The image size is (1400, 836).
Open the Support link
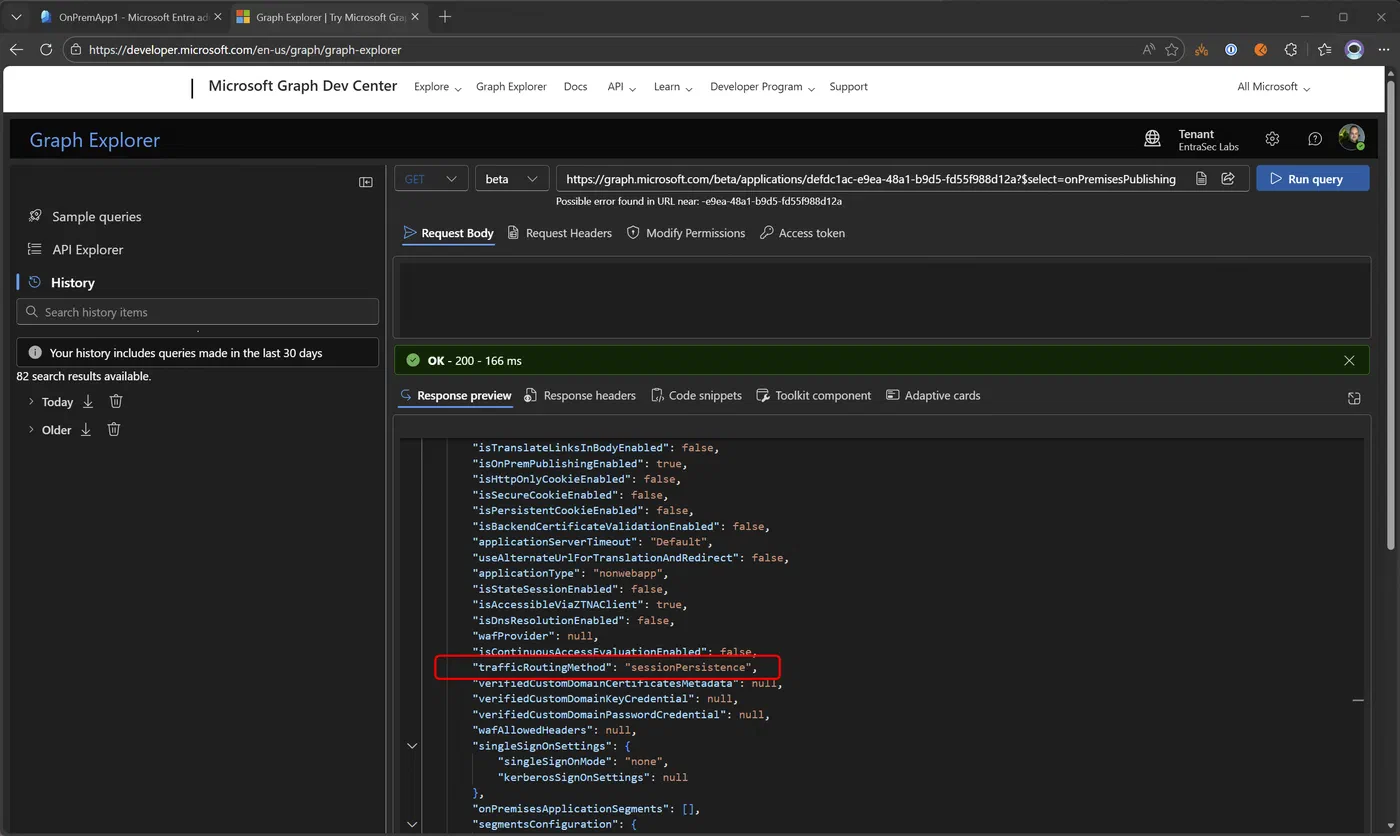point(848,87)
